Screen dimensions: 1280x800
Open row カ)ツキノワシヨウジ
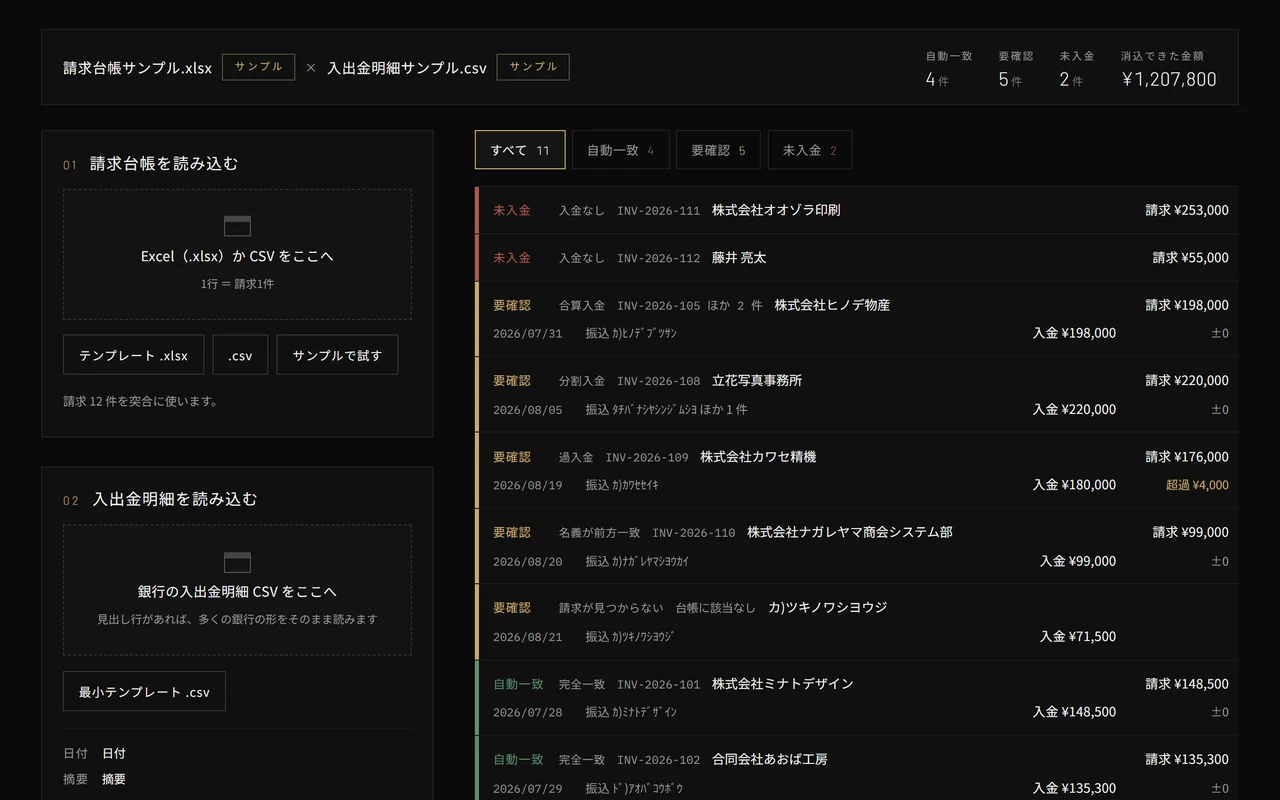pyautogui.click(x=856, y=622)
